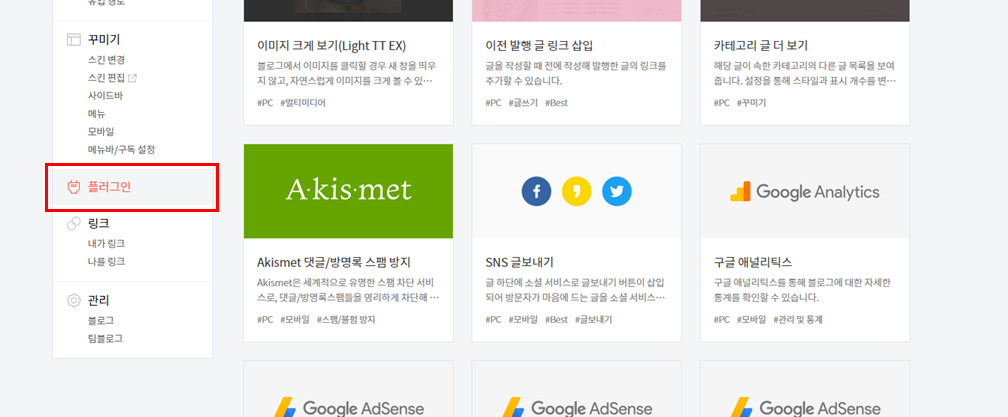Click 링크 section heading

coord(98,224)
